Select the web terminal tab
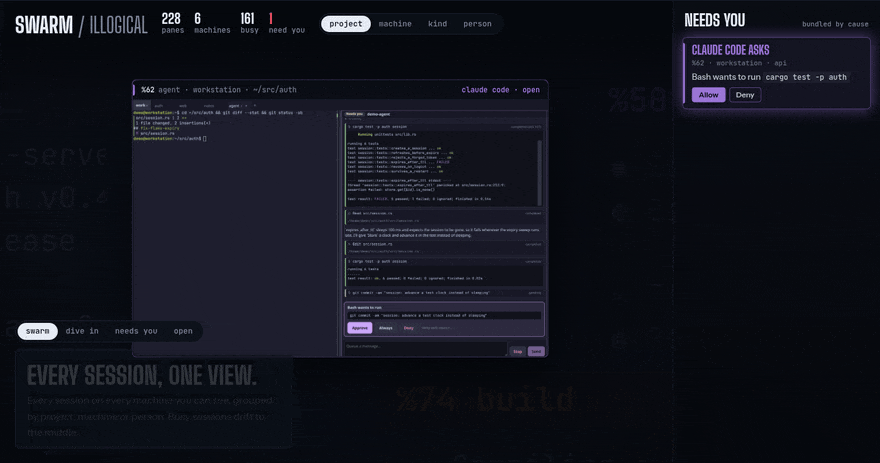This screenshot has height=463, width=880. point(183,106)
